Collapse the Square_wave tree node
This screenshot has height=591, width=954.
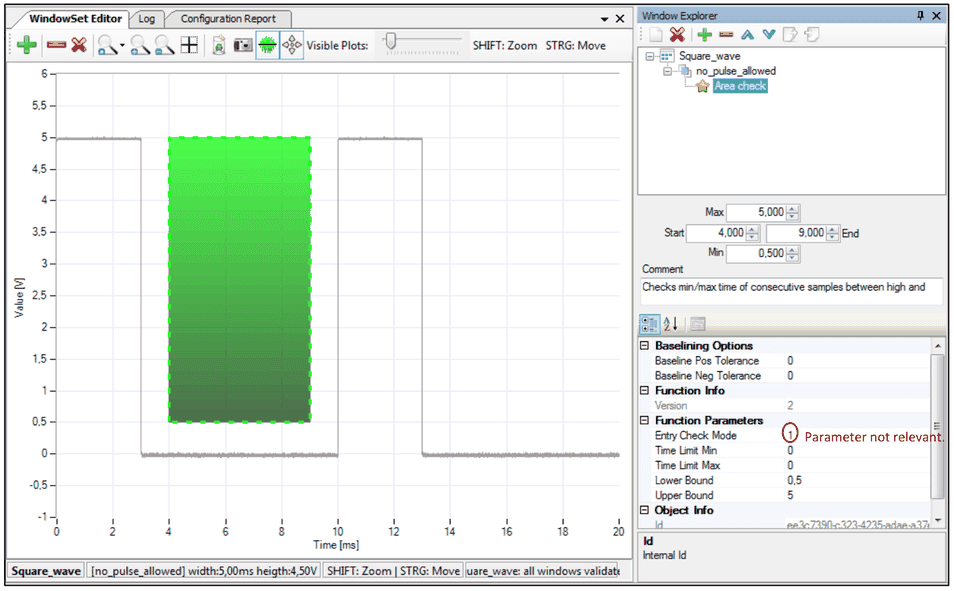[x=650, y=56]
